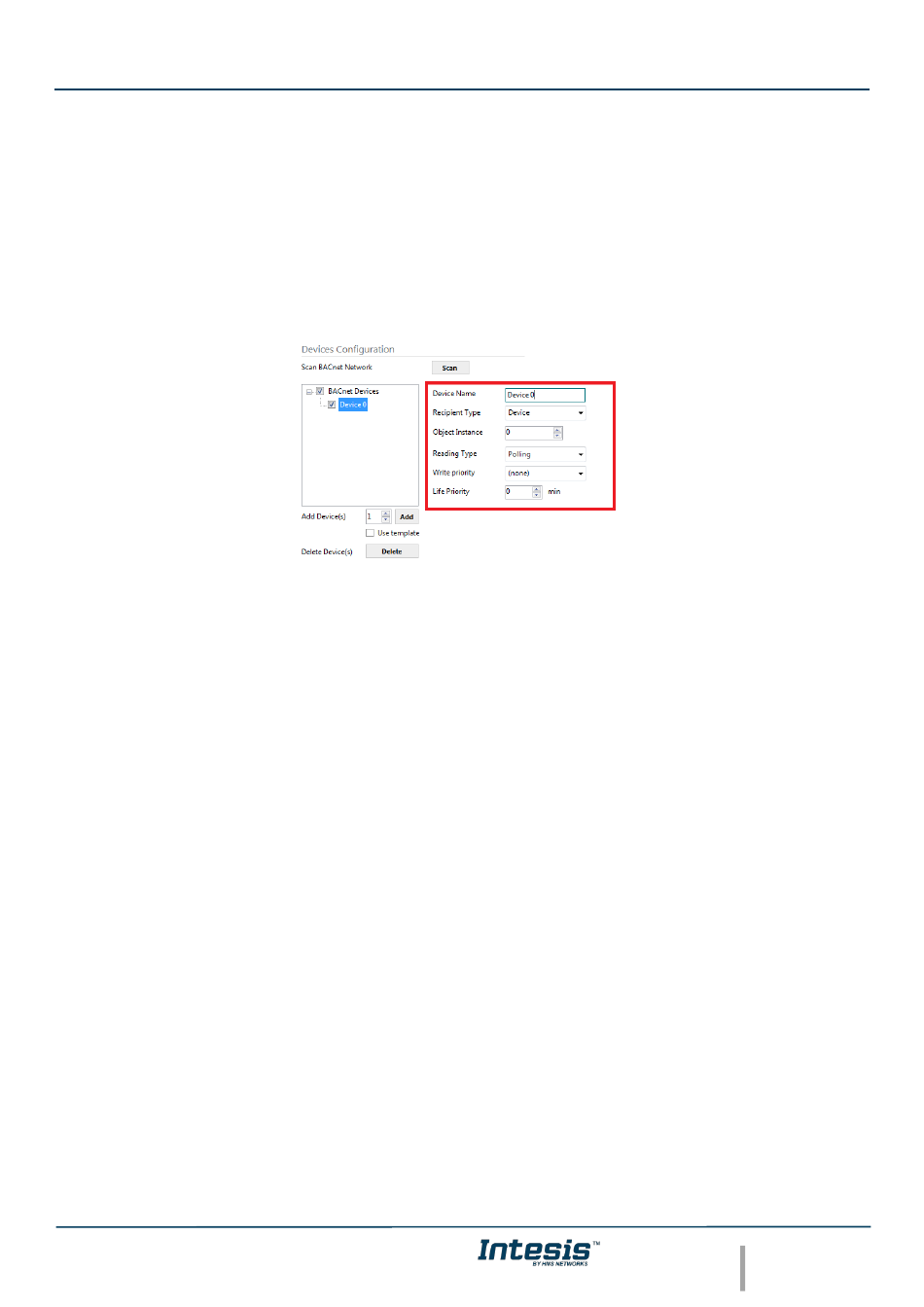
Task: Decrease Life Priority minutes with down arrow
Action: pos(537,495)
